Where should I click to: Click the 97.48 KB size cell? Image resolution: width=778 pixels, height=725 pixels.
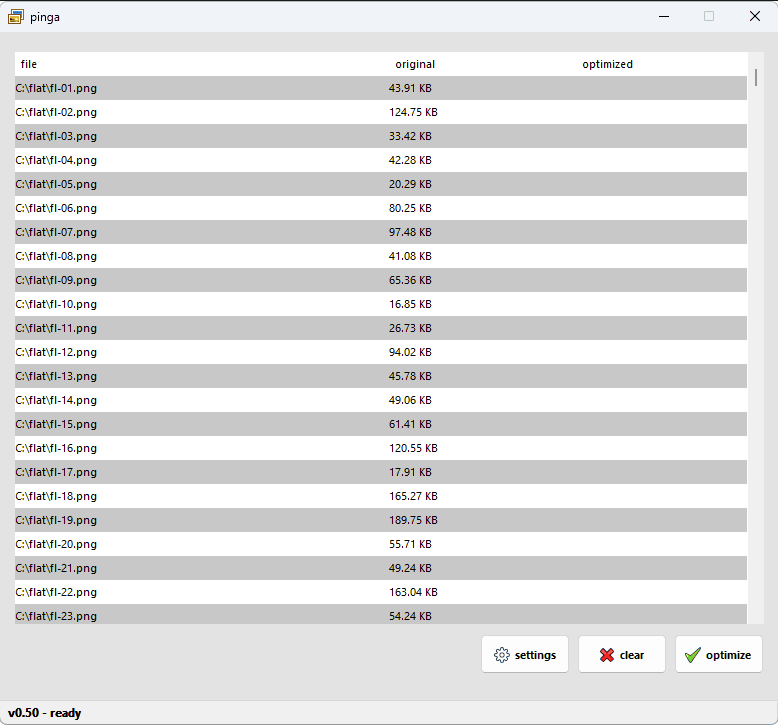click(410, 232)
